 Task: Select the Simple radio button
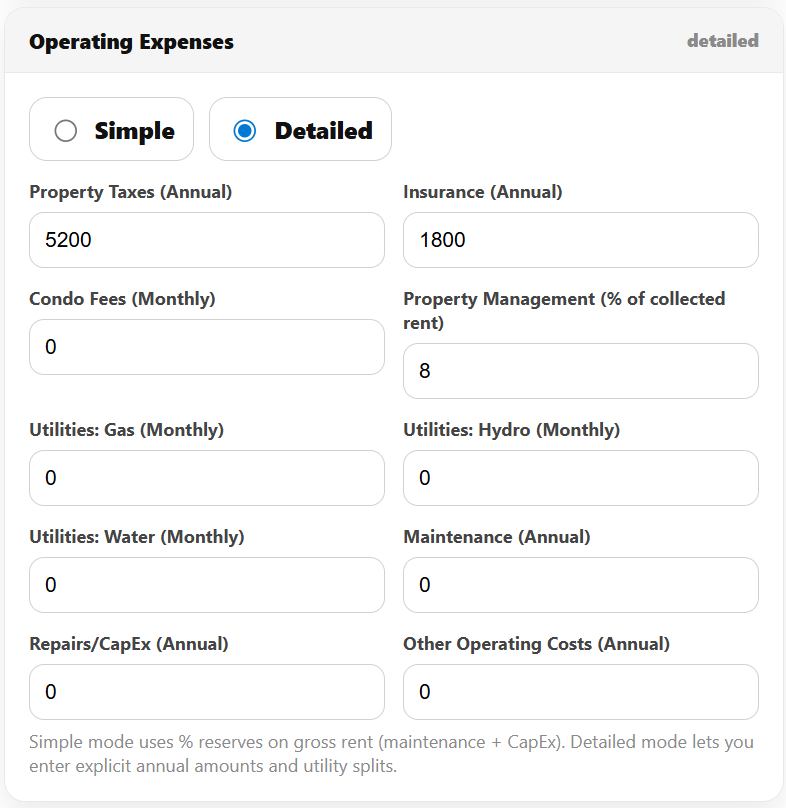[x=66, y=131]
